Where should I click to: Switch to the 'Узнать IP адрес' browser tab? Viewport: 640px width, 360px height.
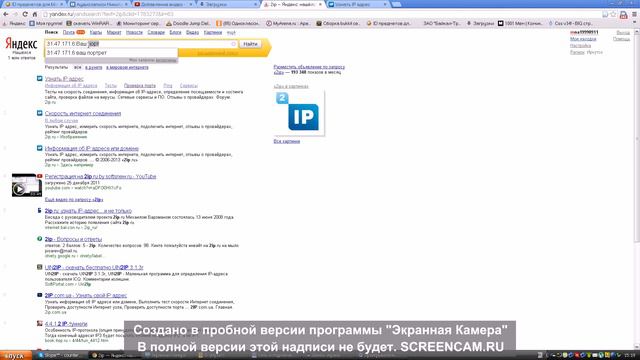(x=357, y=4)
